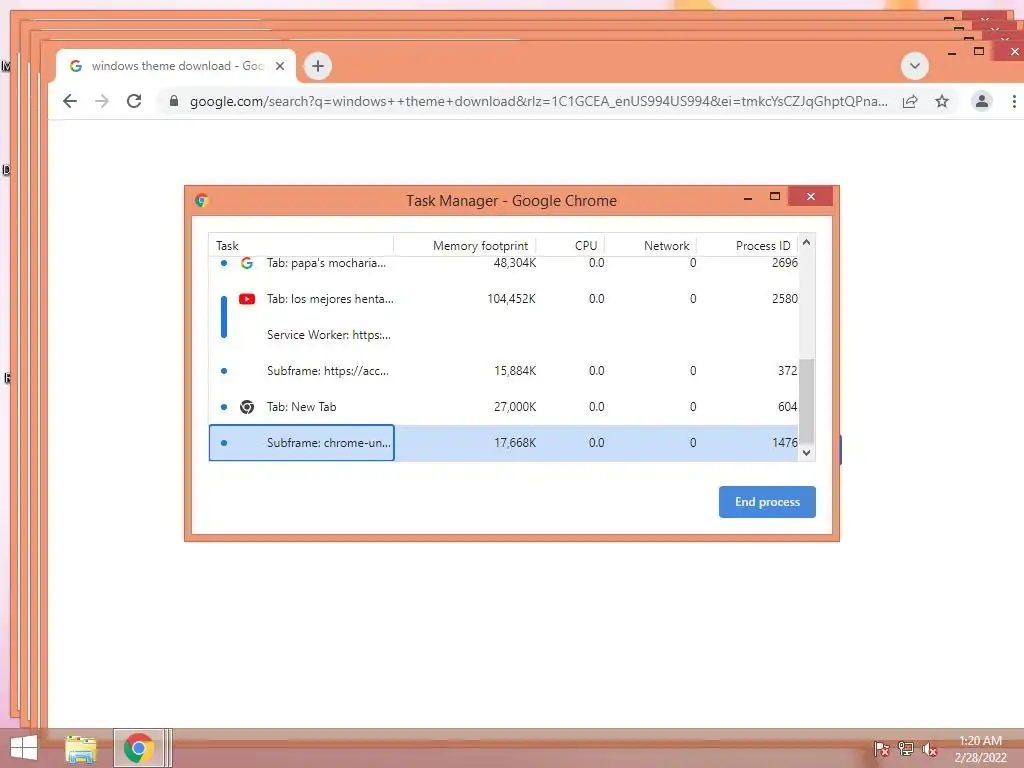Image resolution: width=1024 pixels, height=768 pixels.
Task: Click the lock site info icon
Action: [x=174, y=101]
